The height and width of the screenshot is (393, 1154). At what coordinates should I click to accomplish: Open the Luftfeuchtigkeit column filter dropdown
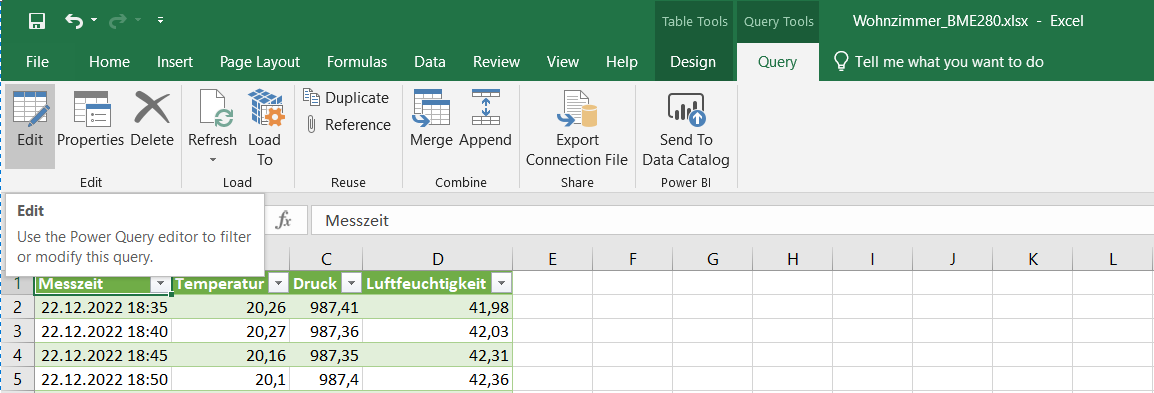[x=501, y=283]
